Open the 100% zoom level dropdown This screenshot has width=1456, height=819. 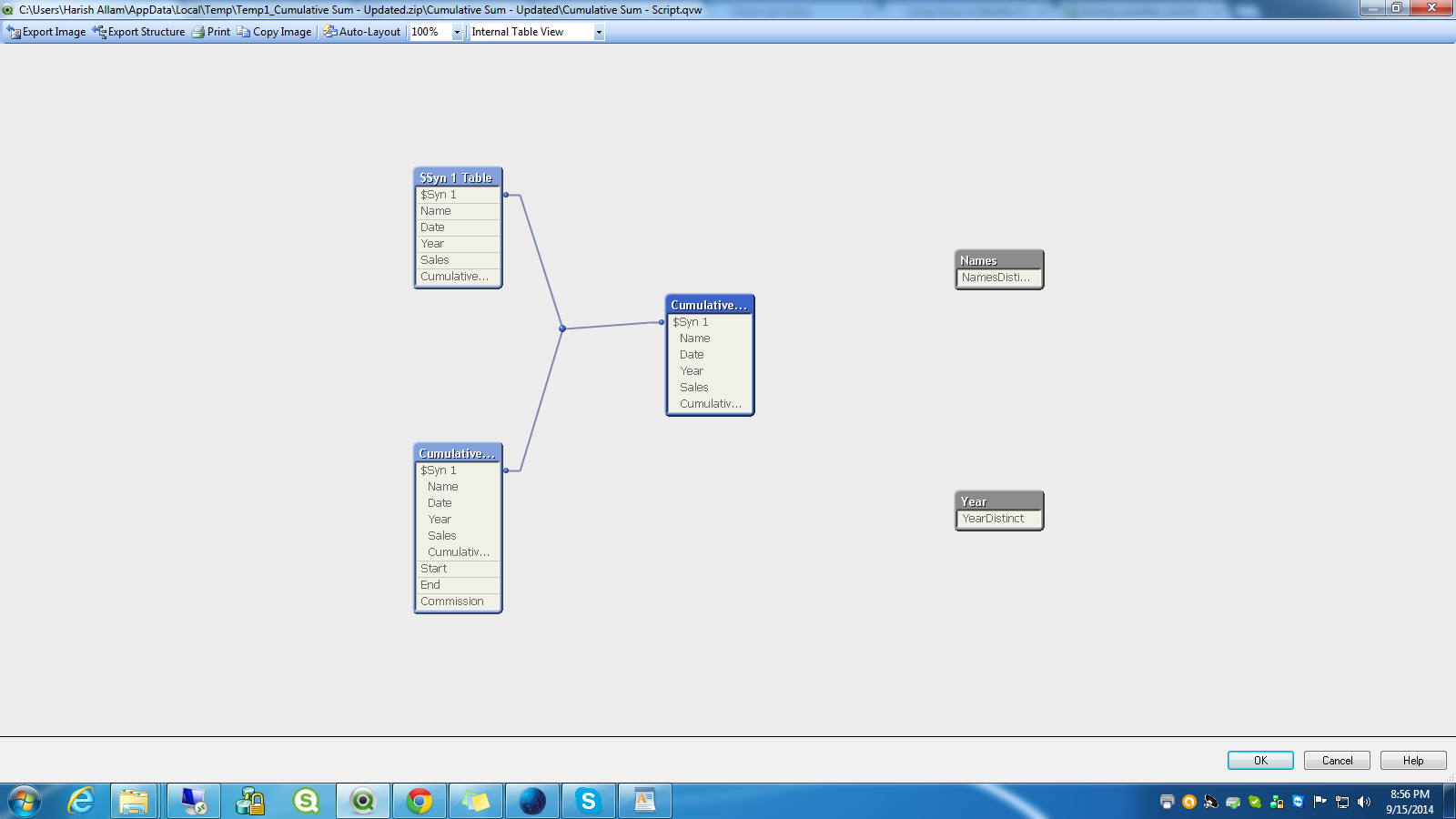click(457, 32)
